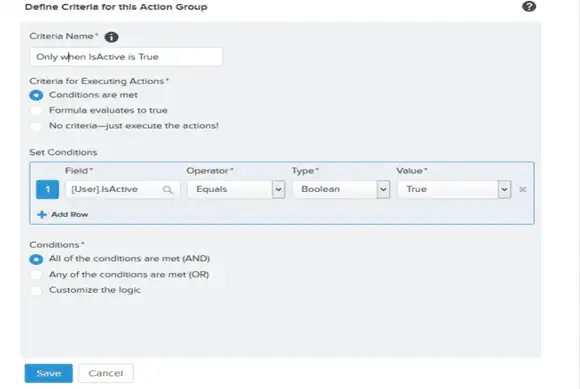Select Any of the conditions are met (OR)
Image resolution: width=580 pixels, height=389 pixels.
click(36, 275)
